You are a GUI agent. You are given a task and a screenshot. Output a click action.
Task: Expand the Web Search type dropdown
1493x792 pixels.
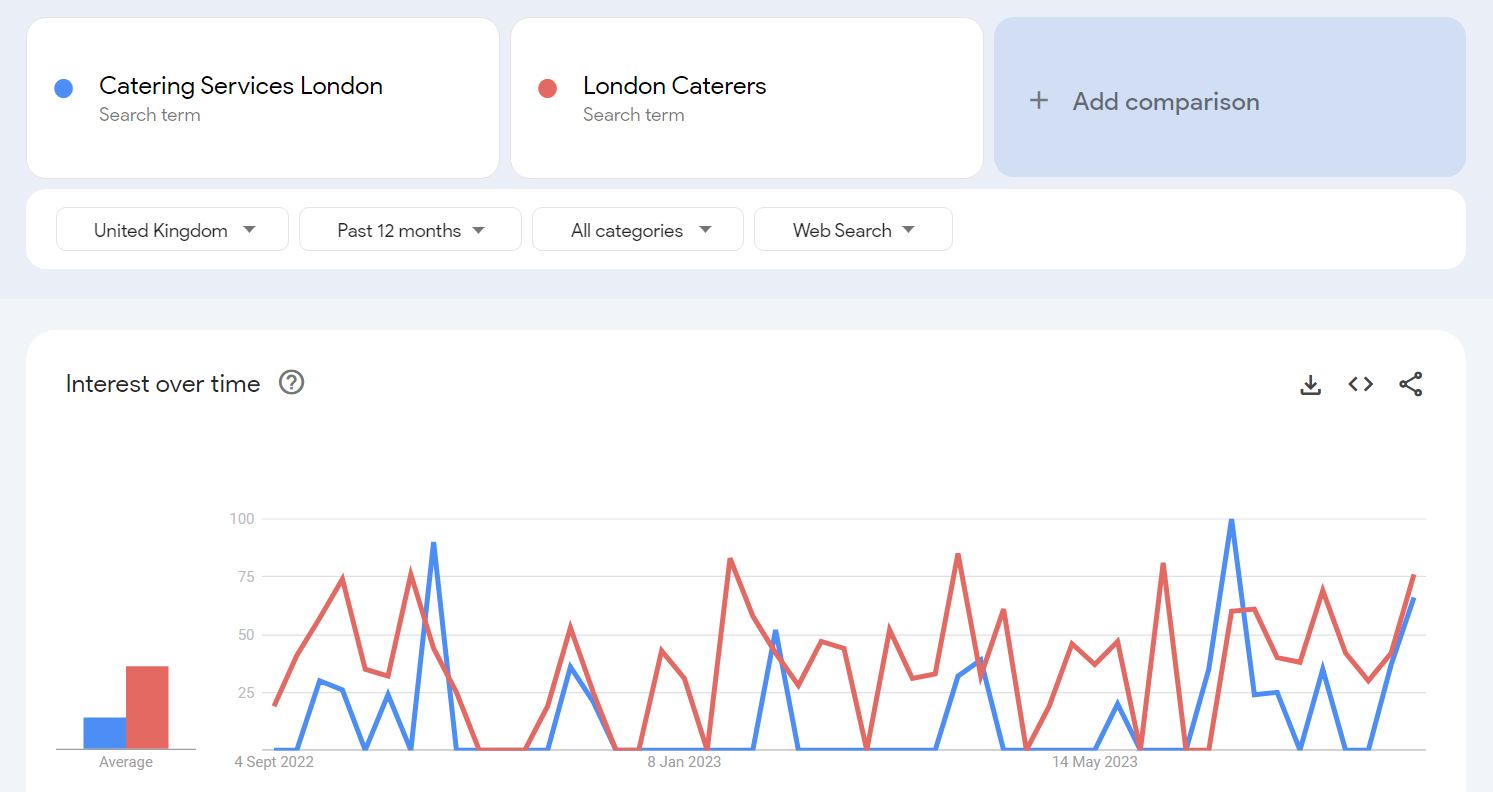click(852, 230)
